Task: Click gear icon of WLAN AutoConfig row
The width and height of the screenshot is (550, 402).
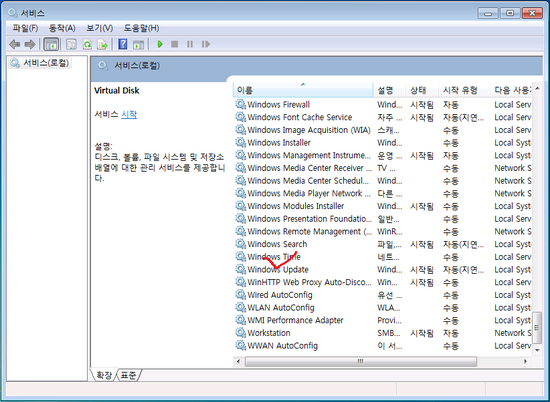Action: tap(240, 307)
